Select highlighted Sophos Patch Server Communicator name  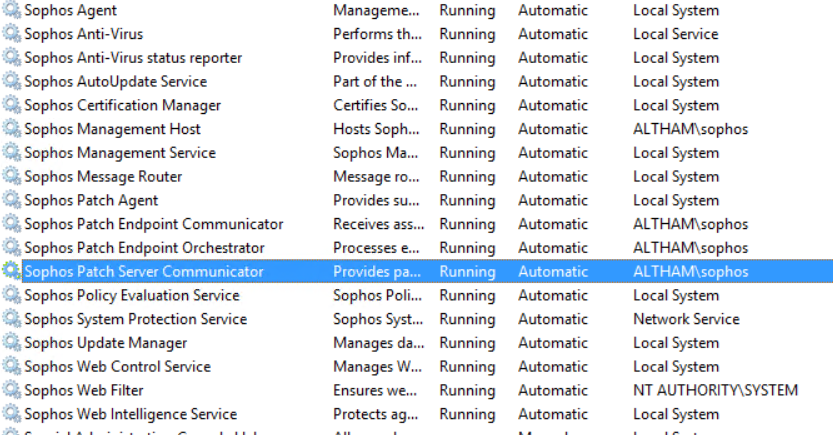coord(143,271)
